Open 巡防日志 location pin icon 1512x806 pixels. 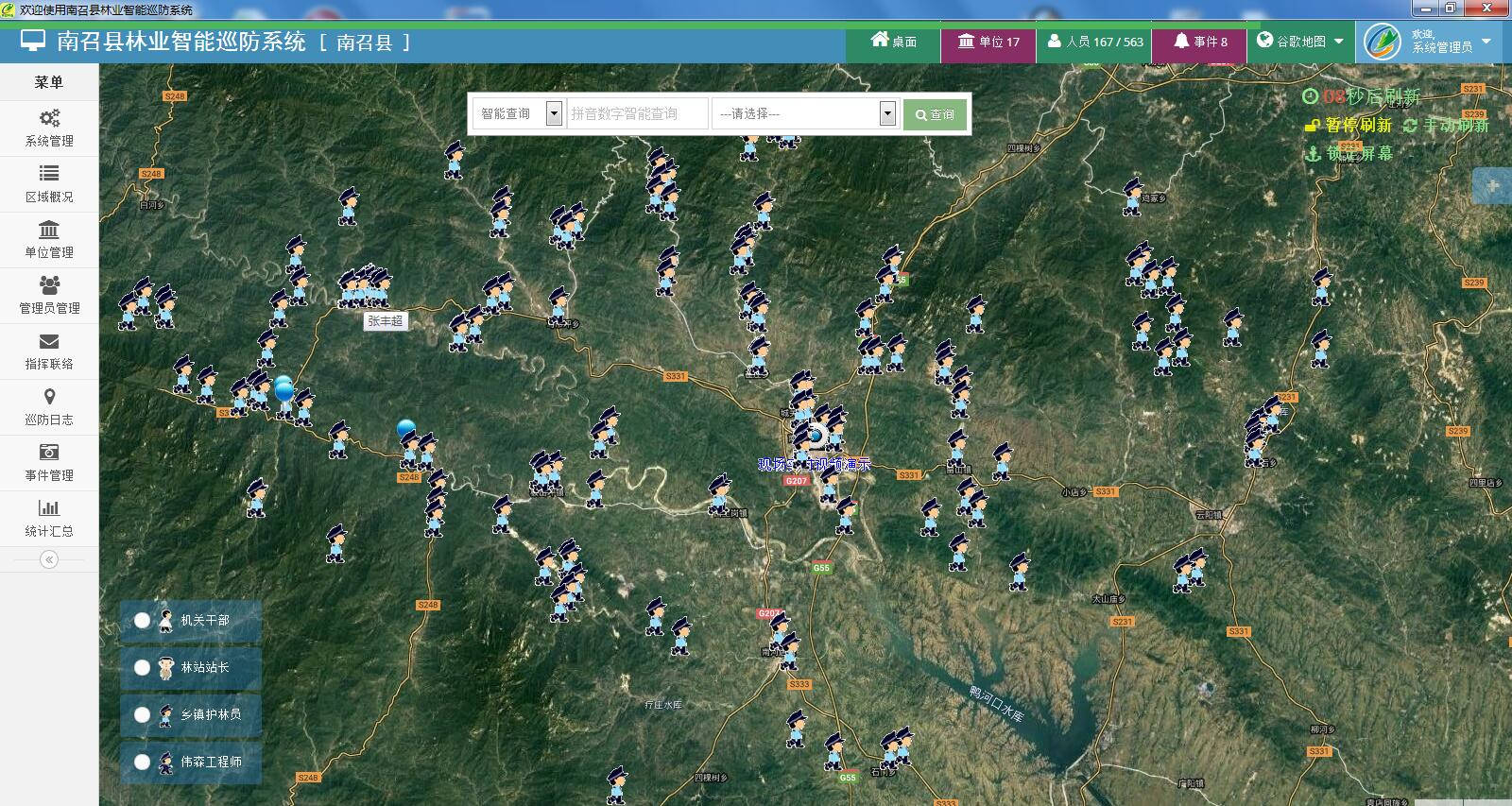tap(49, 397)
